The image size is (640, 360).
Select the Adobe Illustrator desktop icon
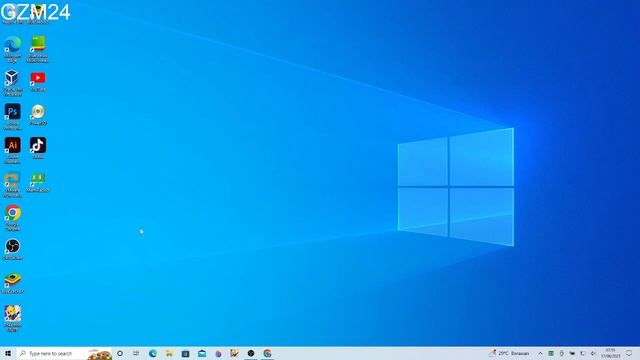pyautogui.click(x=12, y=150)
